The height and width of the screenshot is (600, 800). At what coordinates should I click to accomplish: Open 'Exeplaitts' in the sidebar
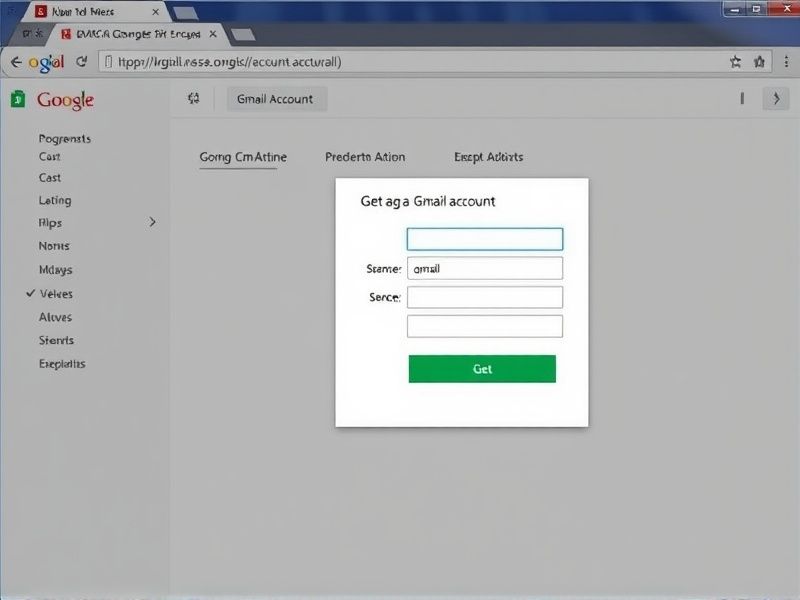pyautogui.click(x=62, y=364)
